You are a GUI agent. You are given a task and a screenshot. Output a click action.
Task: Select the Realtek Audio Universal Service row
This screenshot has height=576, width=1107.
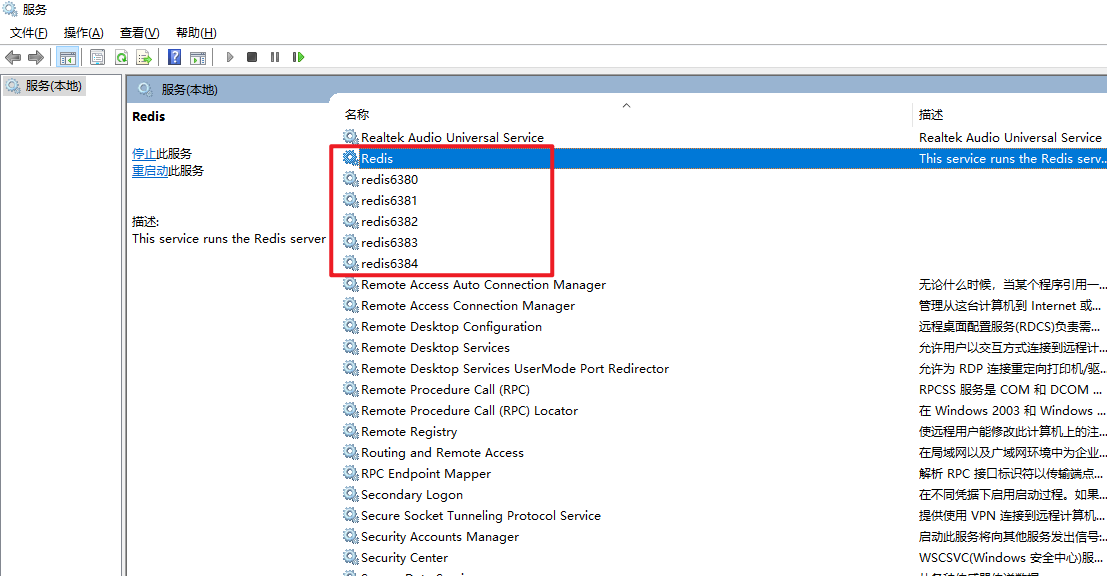(724, 138)
